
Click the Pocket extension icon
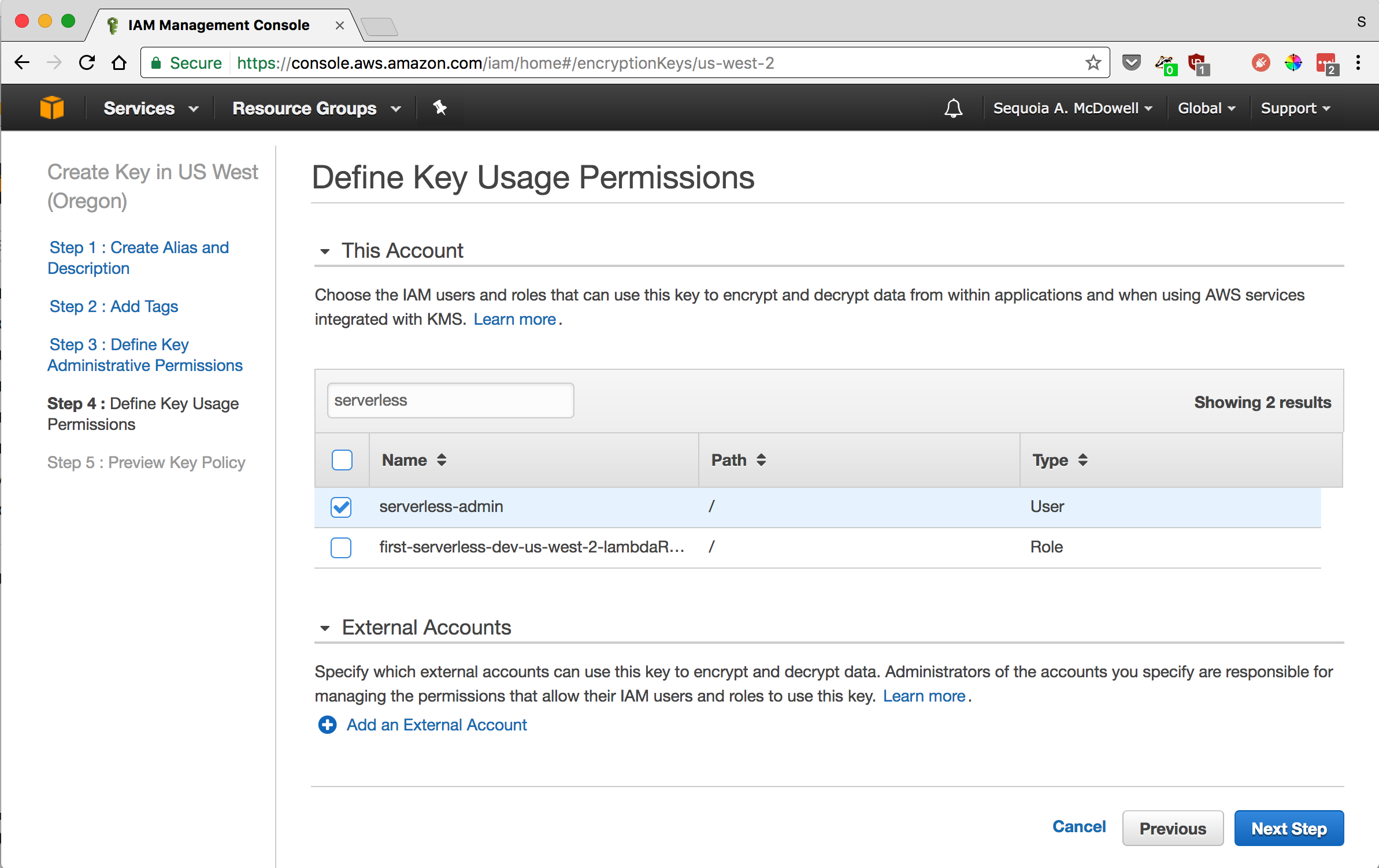click(1131, 62)
